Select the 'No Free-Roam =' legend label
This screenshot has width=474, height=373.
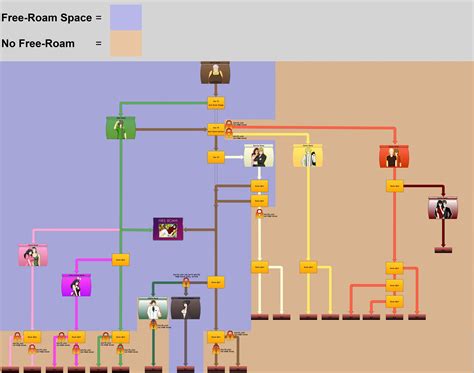click(51, 43)
